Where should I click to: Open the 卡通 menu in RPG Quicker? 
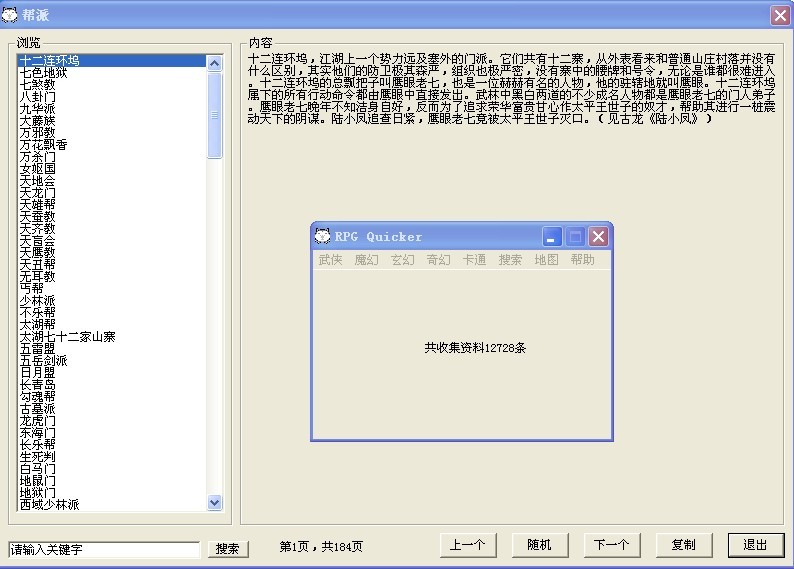[474, 260]
